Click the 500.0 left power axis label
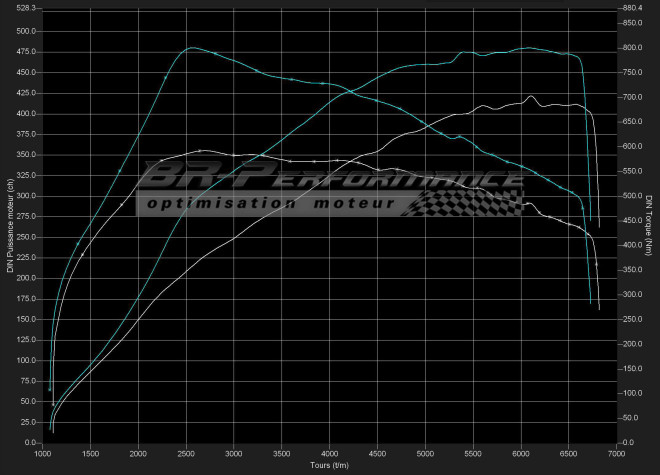Viewport: 660px width, 475px height. (23, 31)
